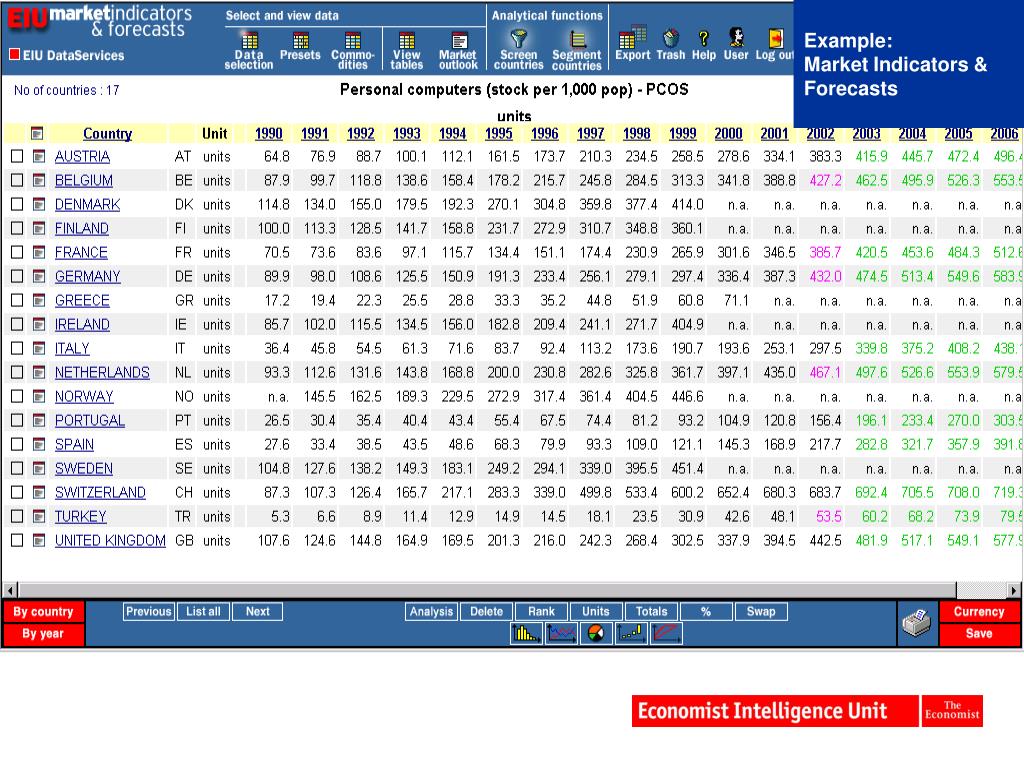Click the Delete button

pyautogui.click(x=487, y=611)
